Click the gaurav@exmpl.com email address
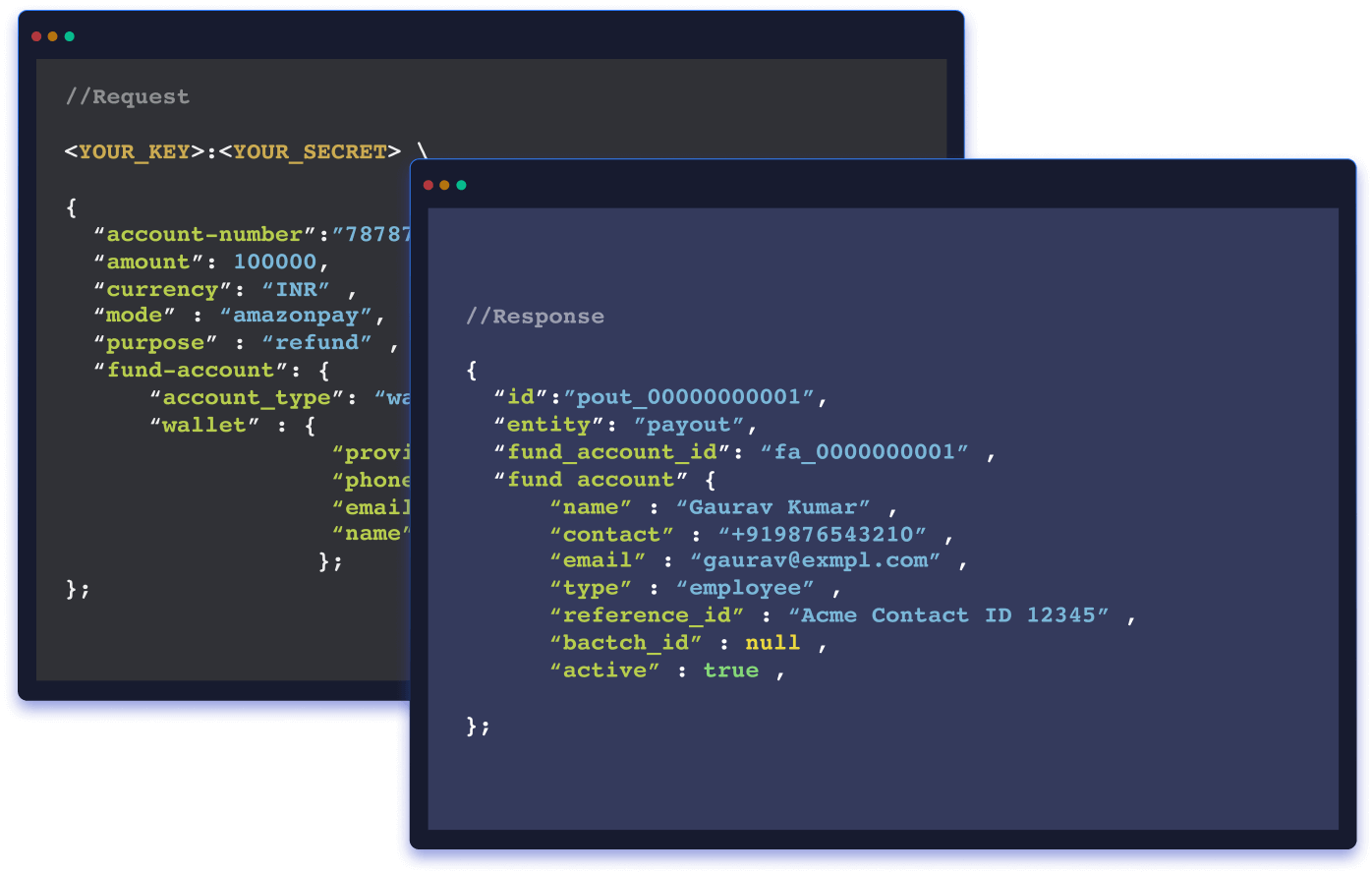The image size is (1372, 873). click(x=815, y=560)
